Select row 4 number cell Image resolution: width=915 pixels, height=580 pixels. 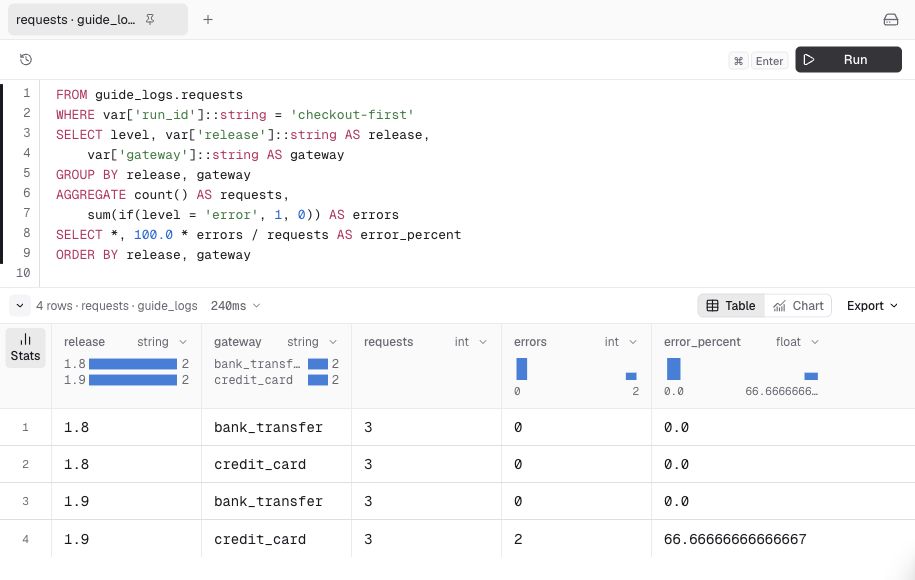[x=25, y=539]
